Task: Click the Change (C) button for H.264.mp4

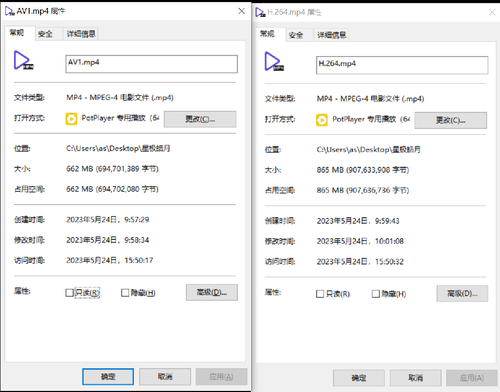Action: 451,120
